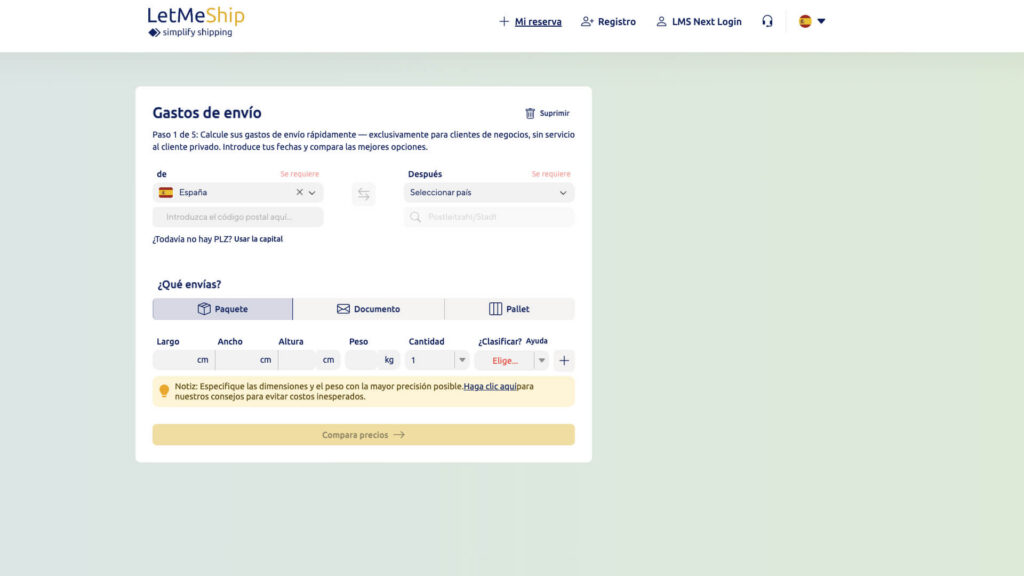Click the Registro link
This screenshot has width=1024, height=576.
[616, 22]
